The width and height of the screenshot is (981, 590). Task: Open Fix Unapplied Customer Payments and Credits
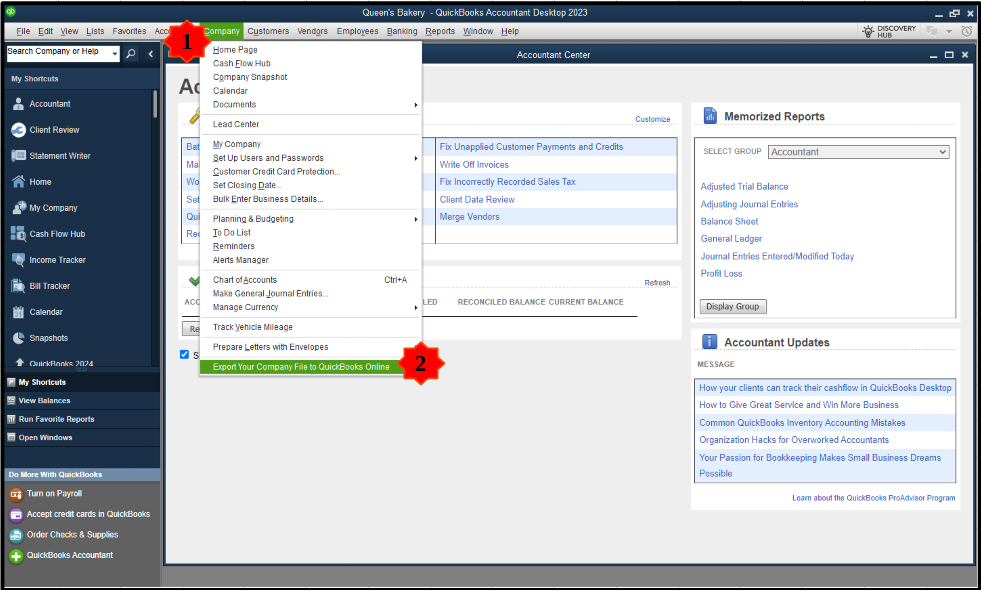coord(531,147)
